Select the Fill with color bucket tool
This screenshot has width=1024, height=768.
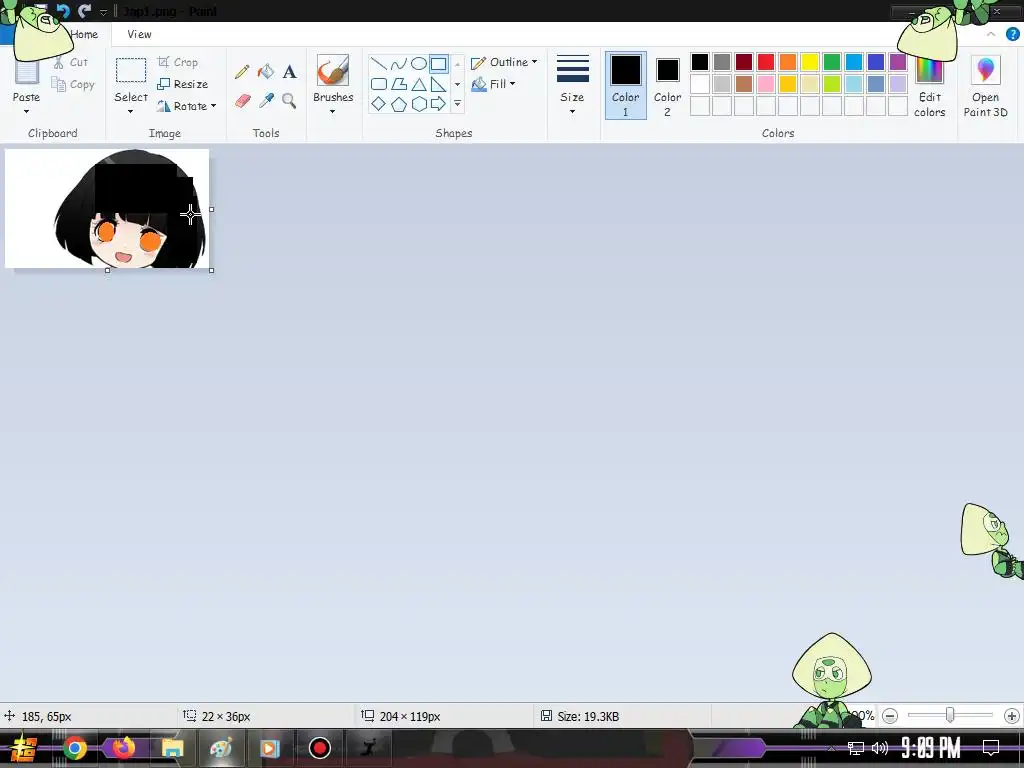point(266,71)
